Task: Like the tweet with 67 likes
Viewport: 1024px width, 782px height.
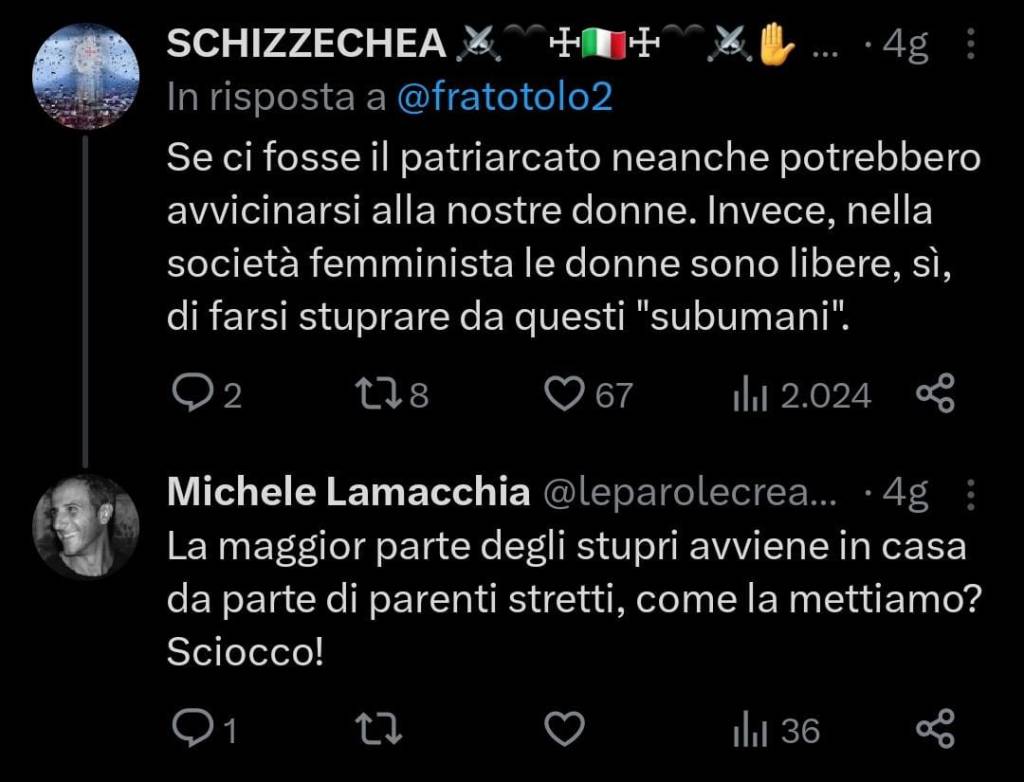Action: (565, 395)
